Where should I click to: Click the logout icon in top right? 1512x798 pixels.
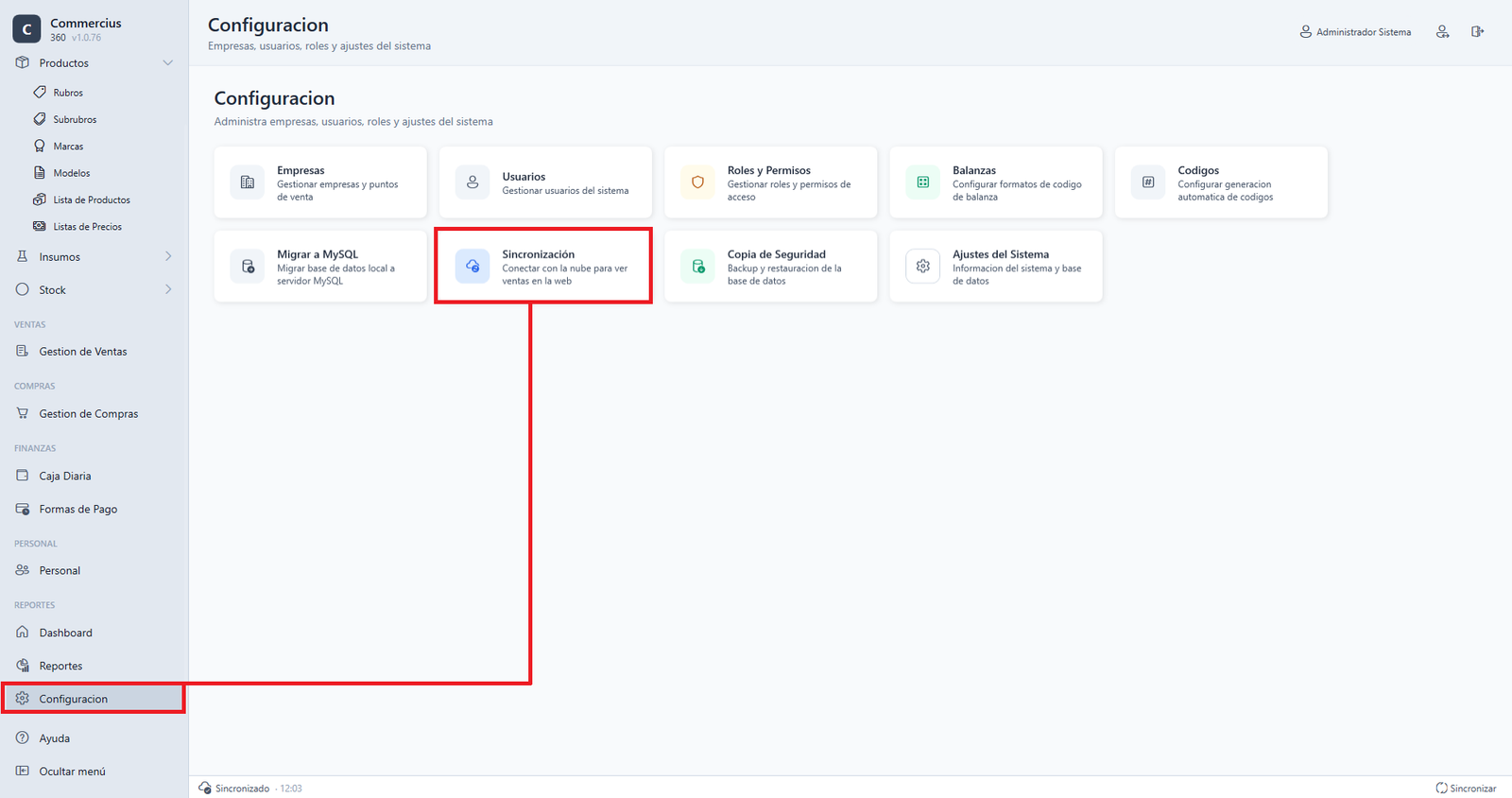pos(1478,32)
